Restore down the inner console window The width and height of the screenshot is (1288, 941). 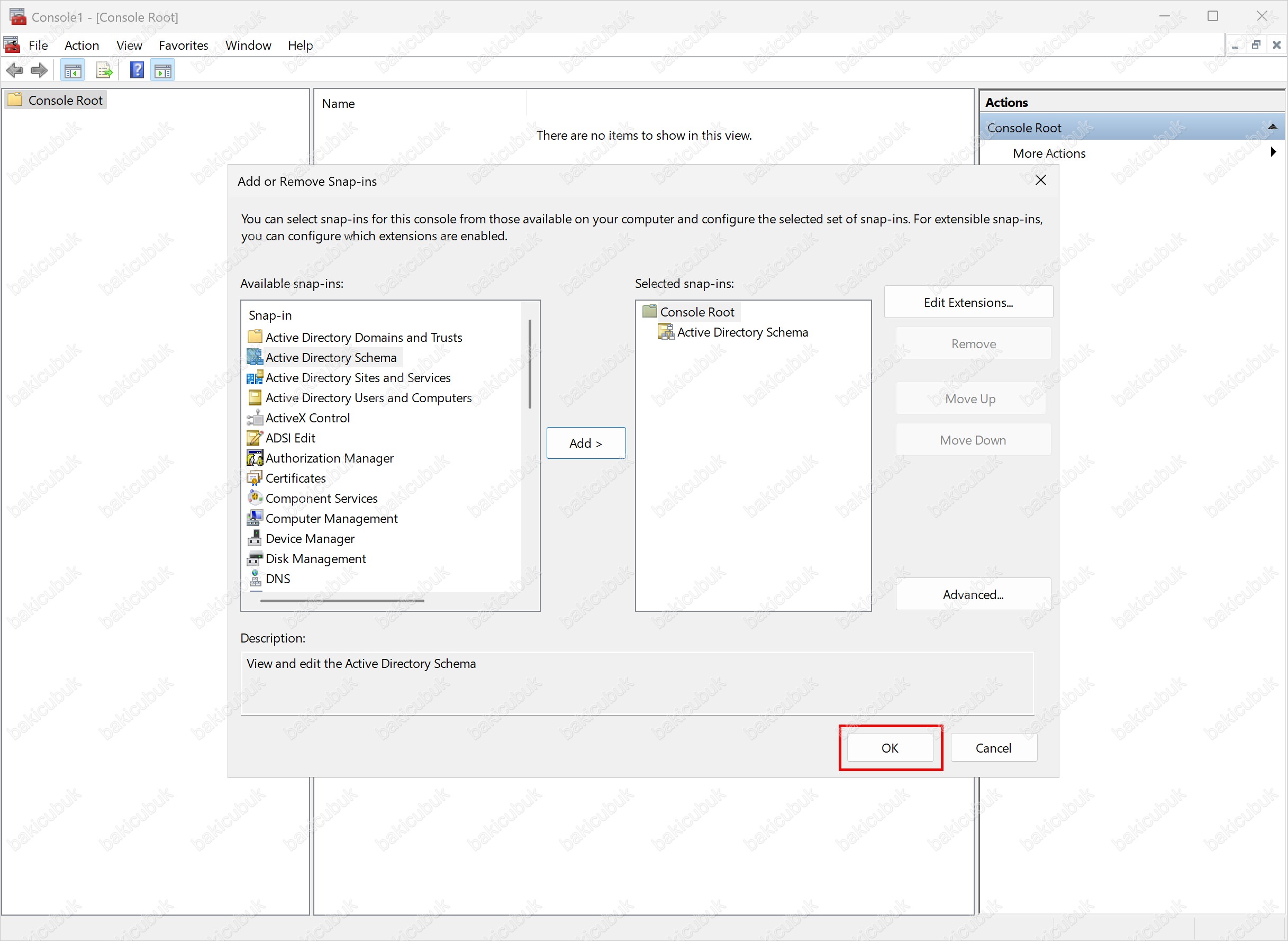1256,45
